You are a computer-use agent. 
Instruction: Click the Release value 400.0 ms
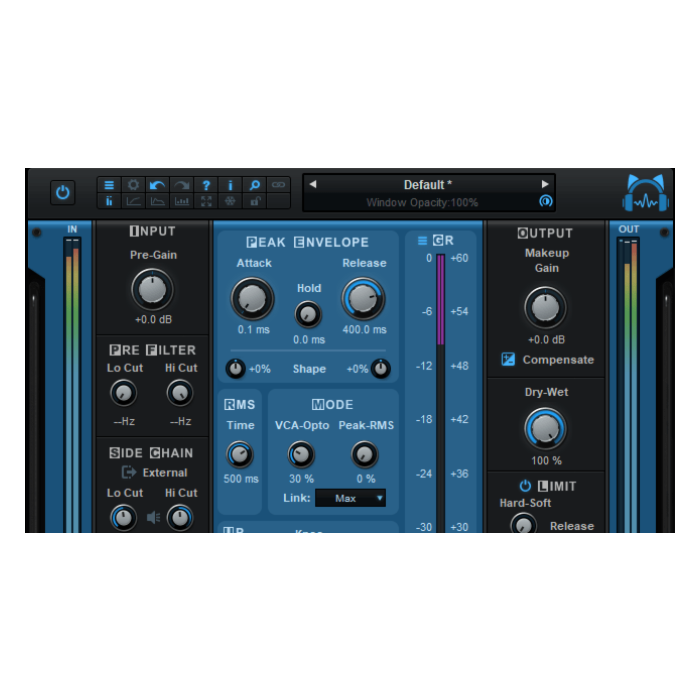[364, 330]
